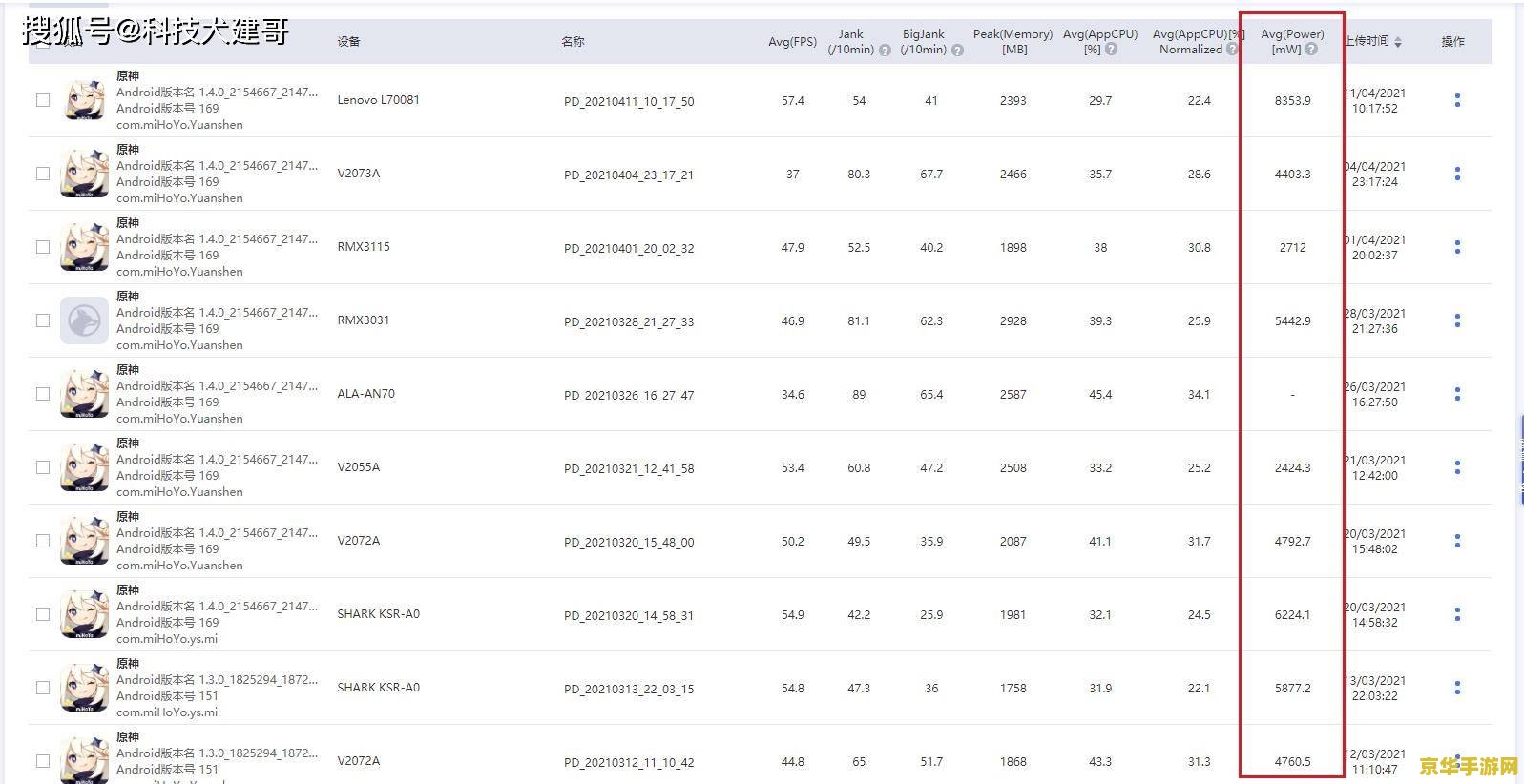Screen dimensions: 1524x784
Task: Click the Avg(FPS) column header
Action: coord(792,42)
